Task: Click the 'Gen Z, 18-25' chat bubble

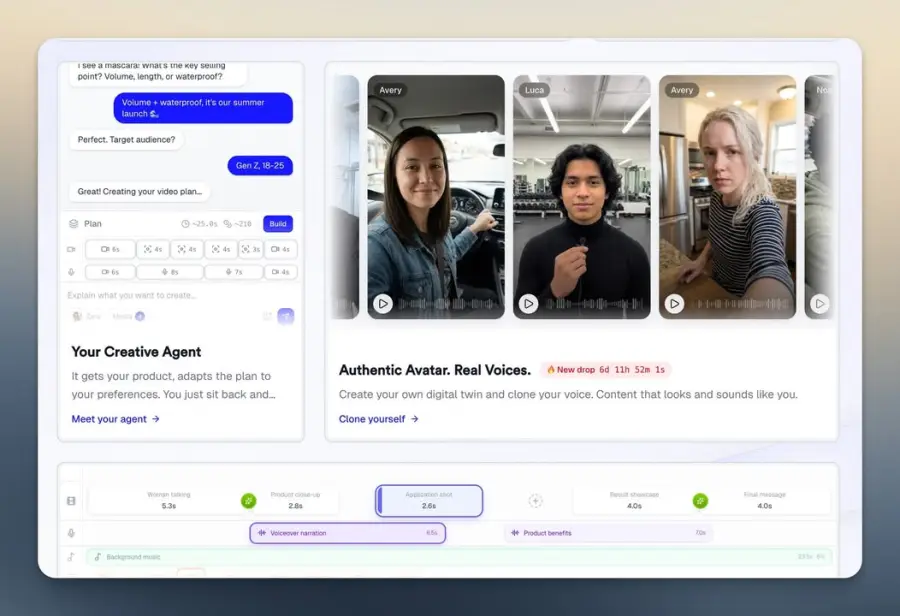Action: (260, 165)
